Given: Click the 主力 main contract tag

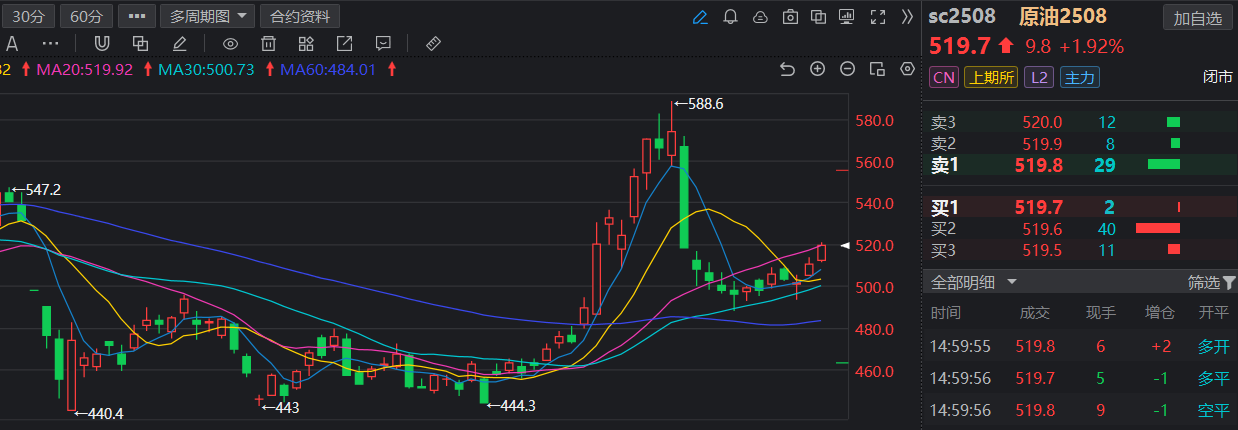Looking at the screenshot, I should [1078, 77].
